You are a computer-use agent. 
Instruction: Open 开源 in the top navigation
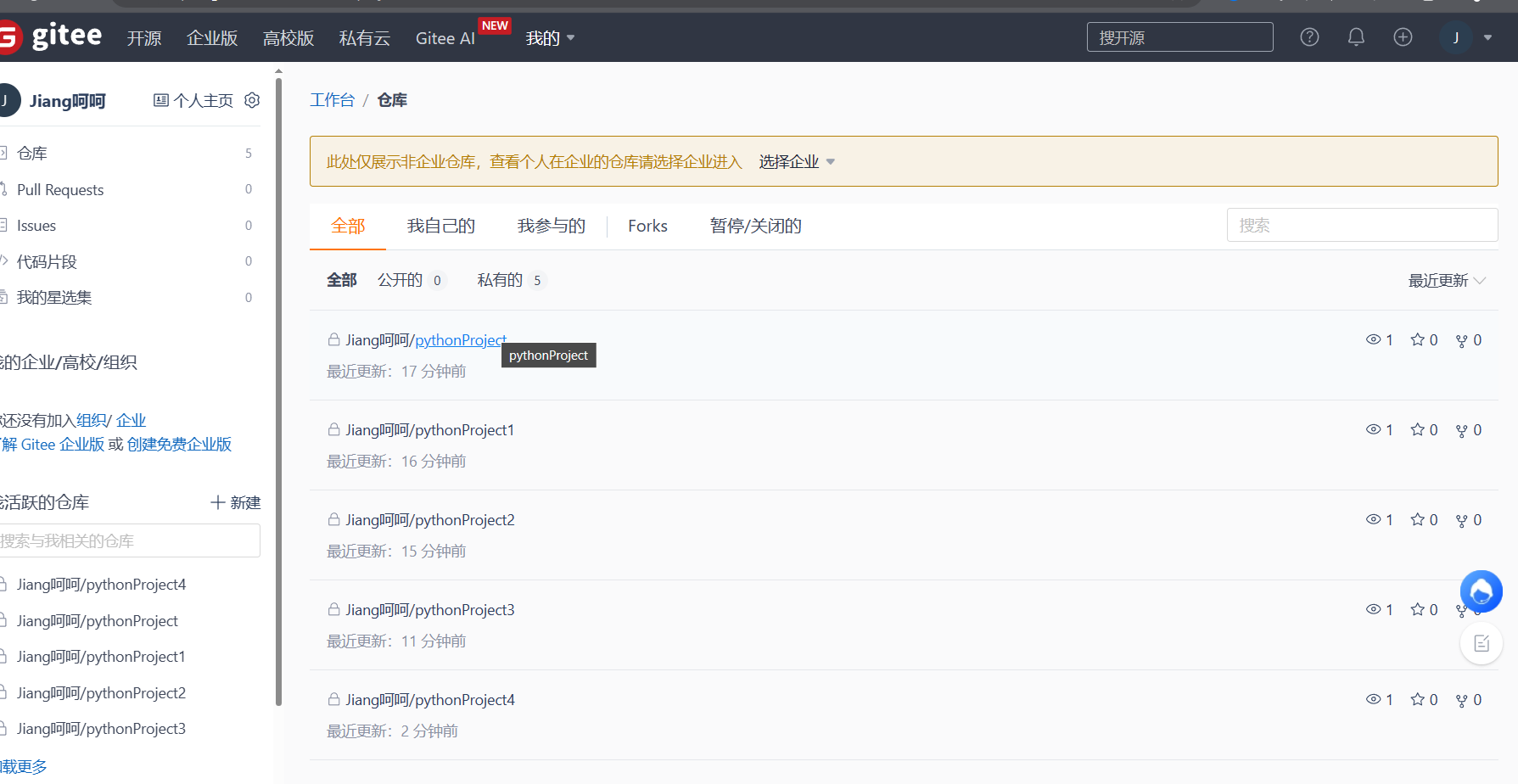click(x=144, y=38)
